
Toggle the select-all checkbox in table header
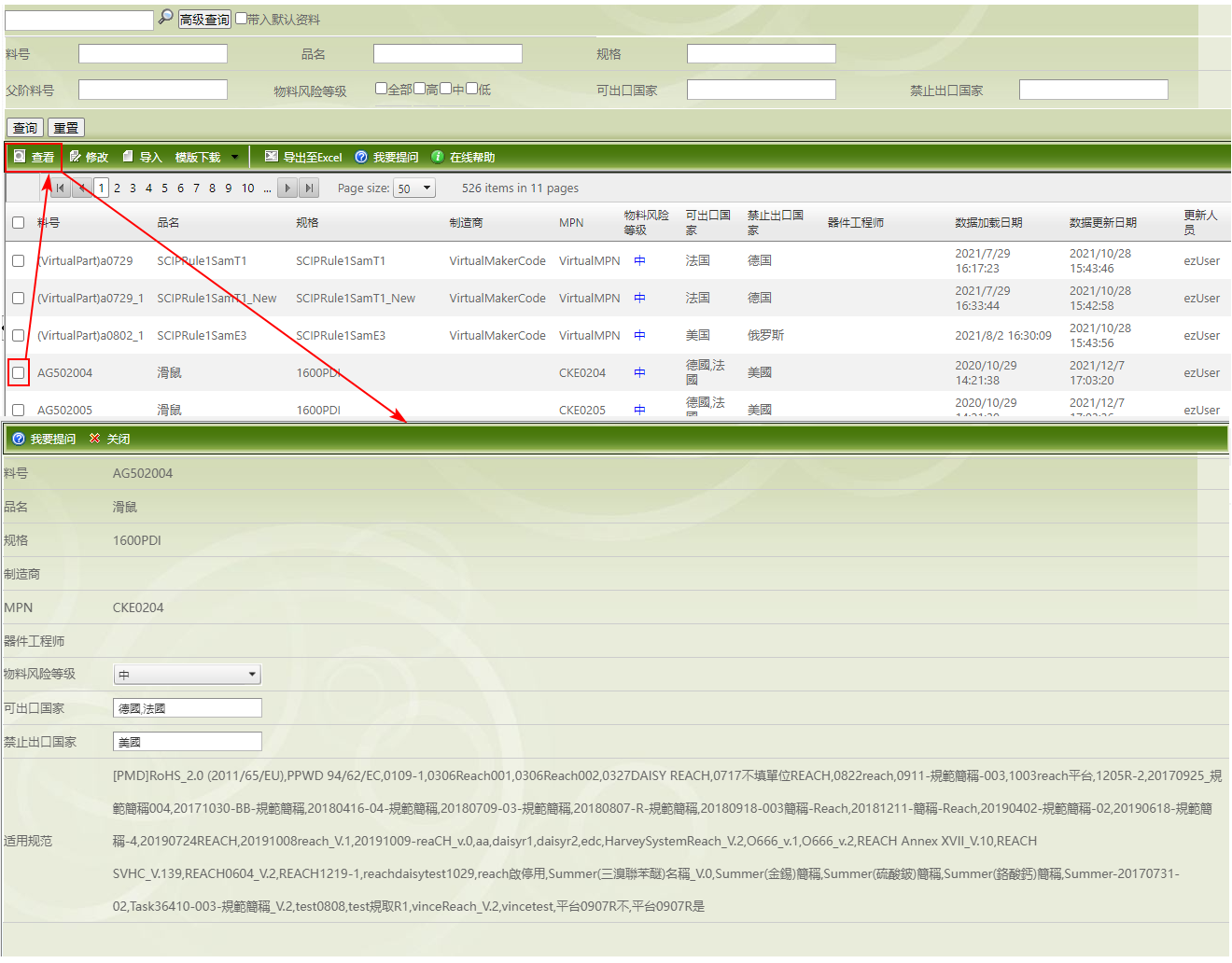click(x=18, y=222)
